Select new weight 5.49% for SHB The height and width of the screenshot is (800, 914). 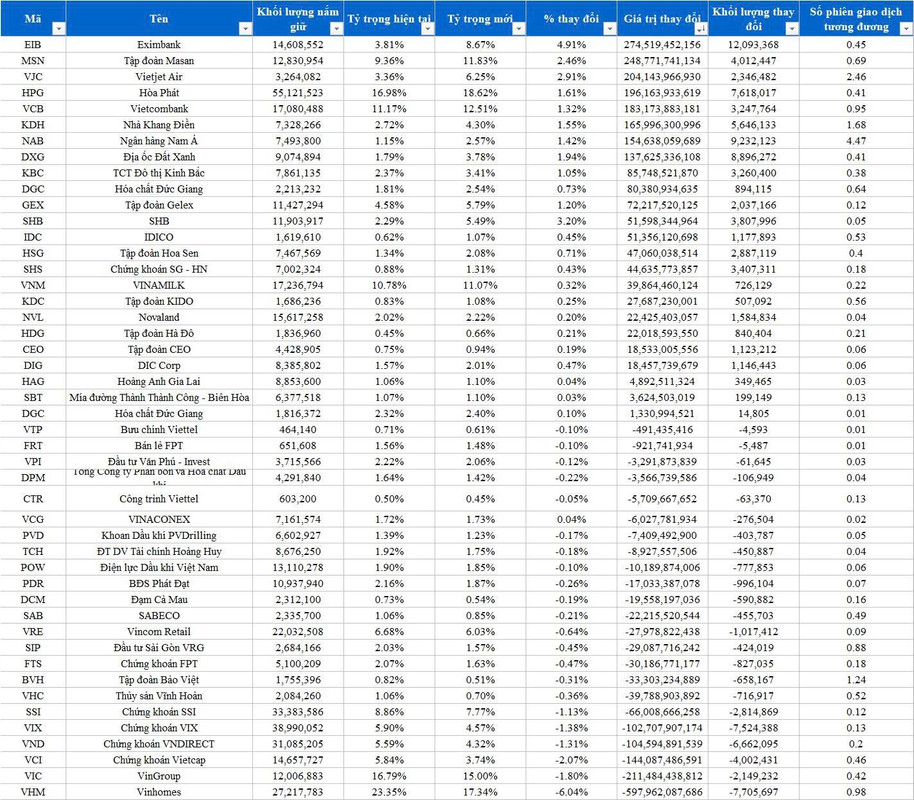click(480, 221)
